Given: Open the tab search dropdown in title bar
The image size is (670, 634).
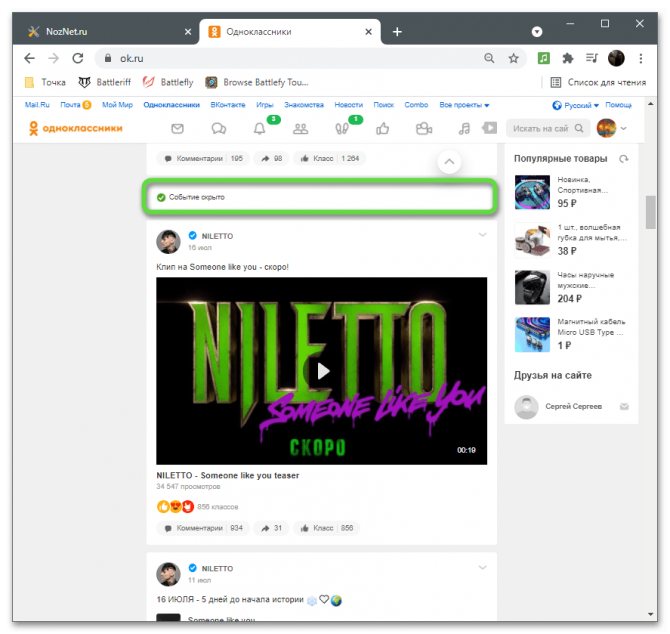Looking at the screenshot, I should tap(537, 32).
